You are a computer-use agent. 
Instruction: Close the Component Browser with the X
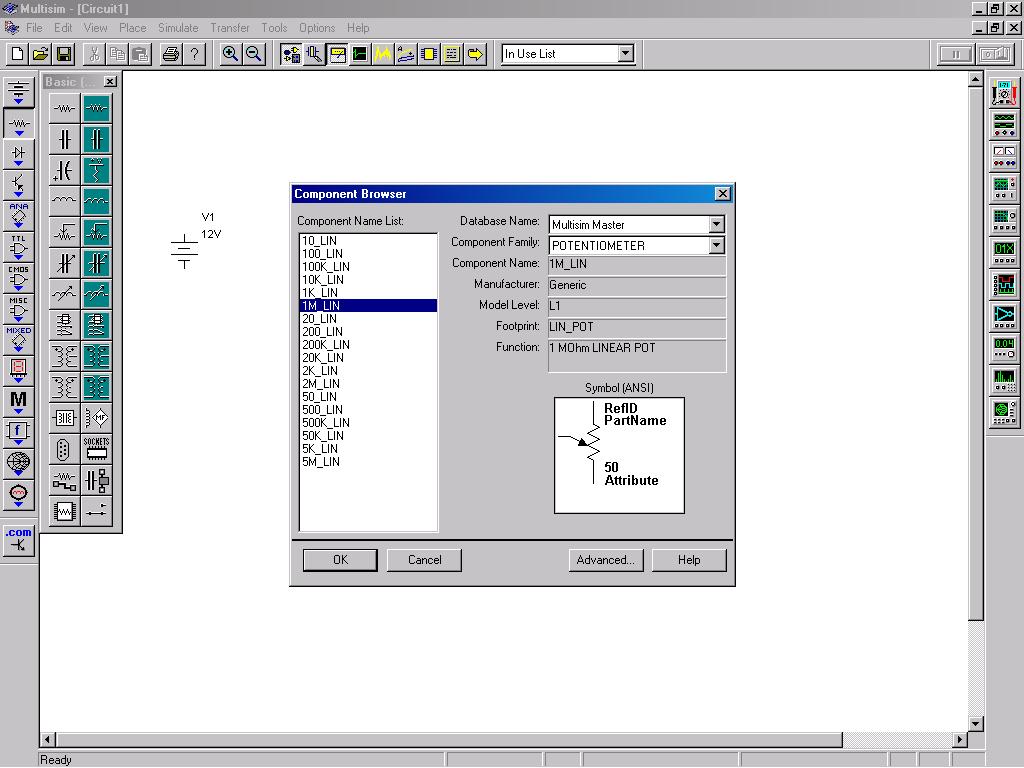[x=722, y=193]
